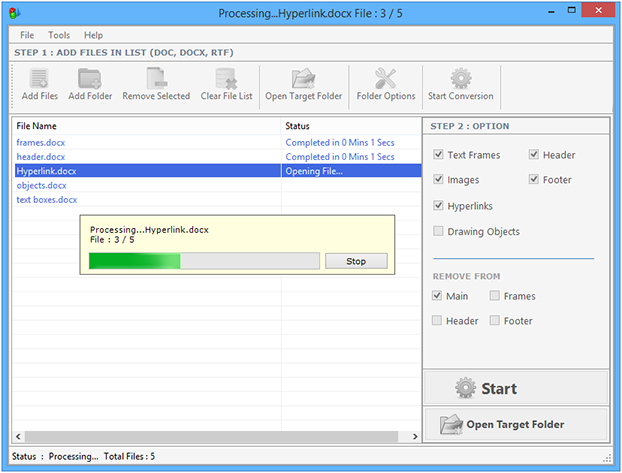
Task: Toggle the Text Frames checkbox
Action: (x=438, y=154)
